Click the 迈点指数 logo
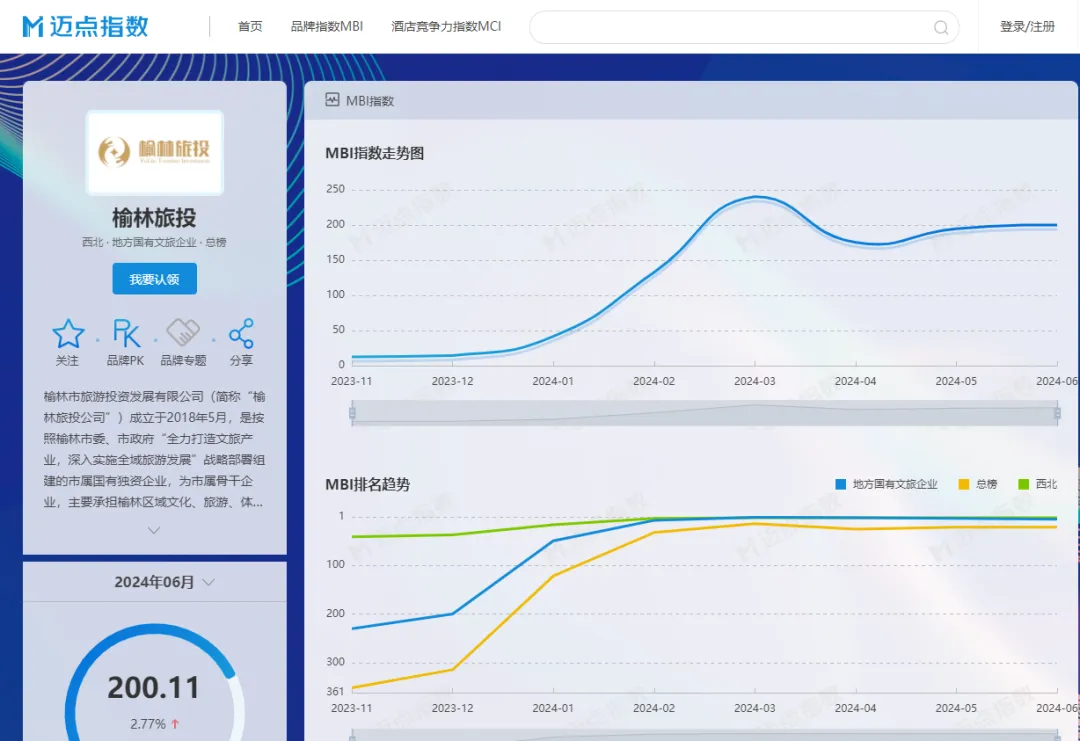 tap(85, 26)
